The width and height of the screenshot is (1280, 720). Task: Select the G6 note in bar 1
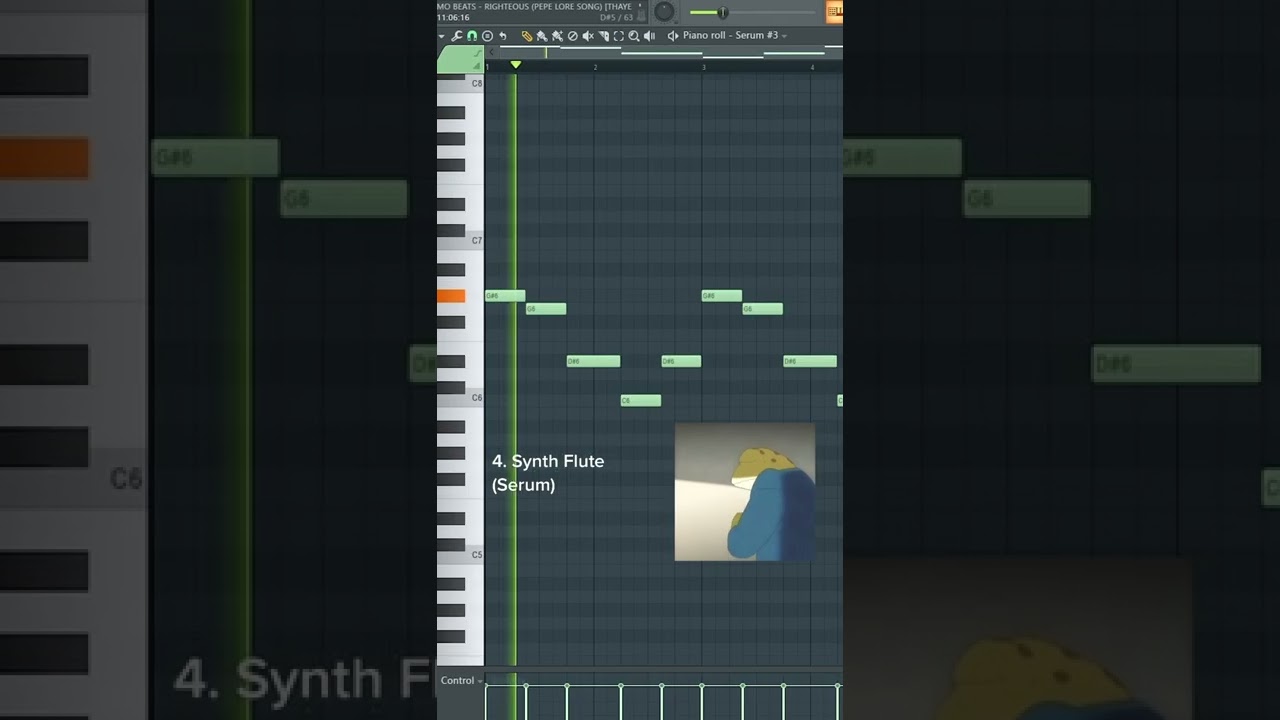click(546, 309)
